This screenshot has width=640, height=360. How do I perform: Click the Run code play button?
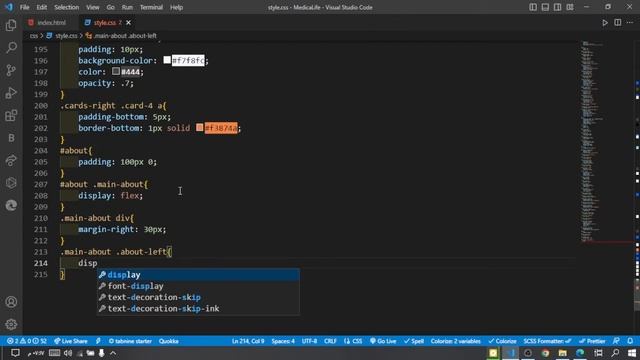[605, 23]
